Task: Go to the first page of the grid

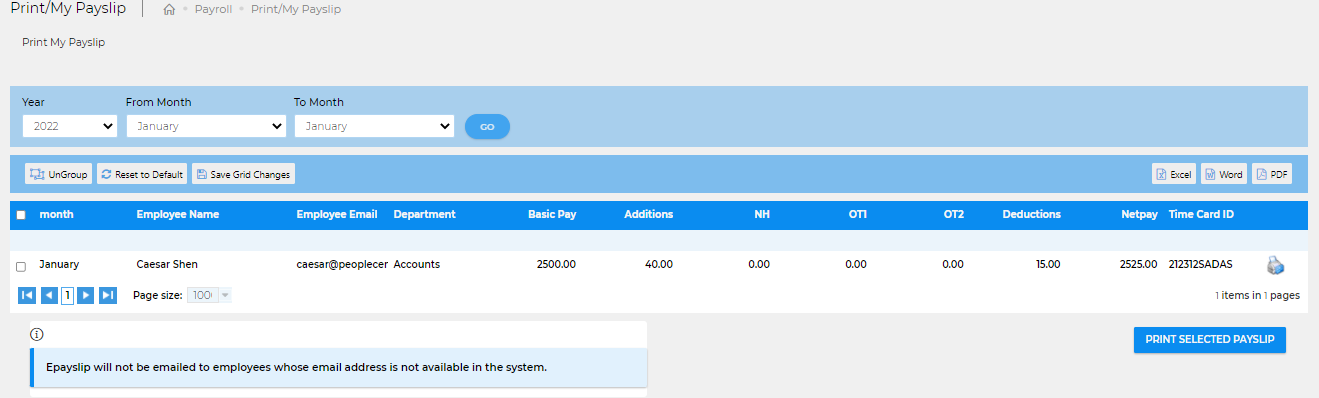Action: pos(27,295)
